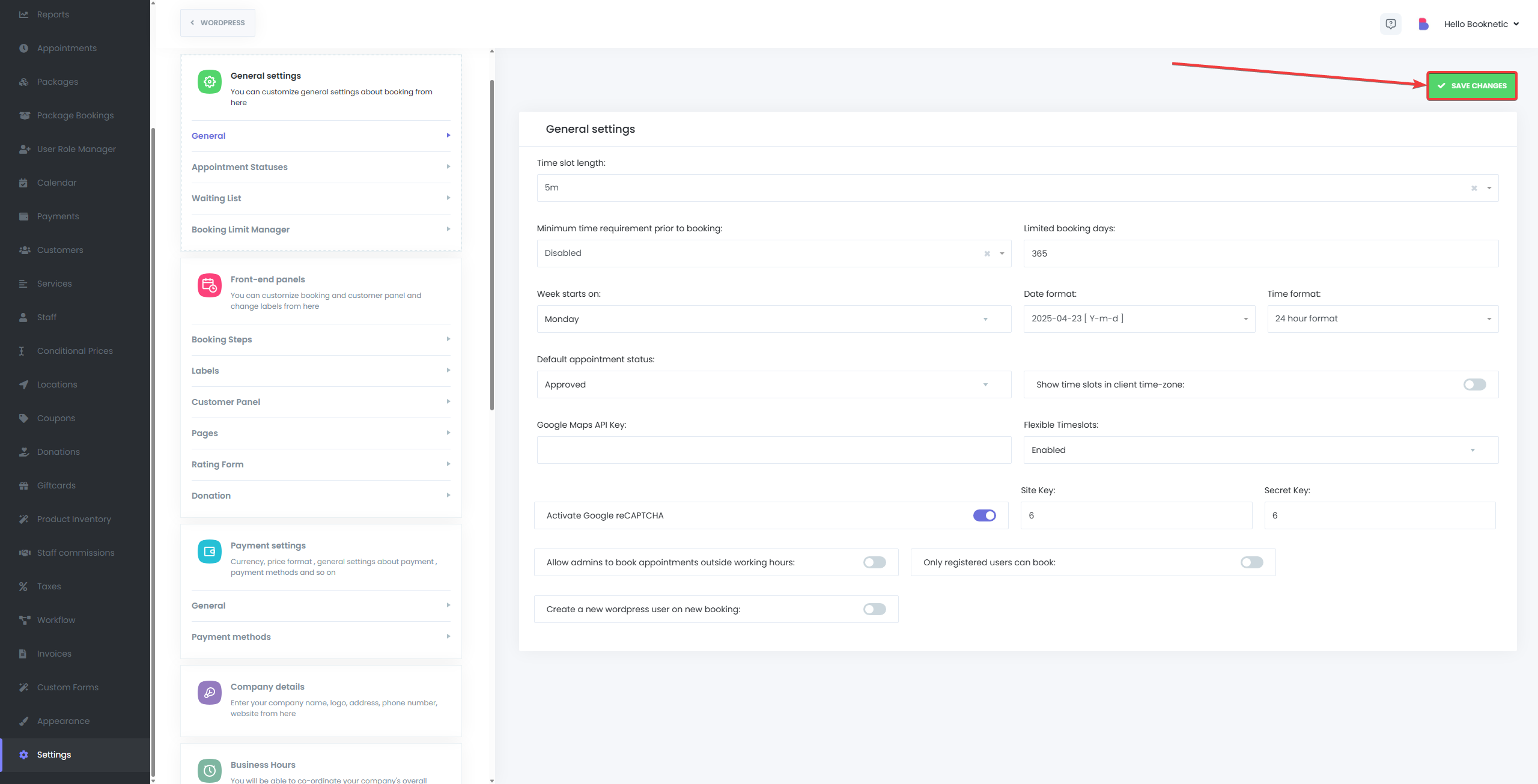Open Calendar from the sidebar
The width and height of the screenshot is (1538, 784).
tap(56, 183)
